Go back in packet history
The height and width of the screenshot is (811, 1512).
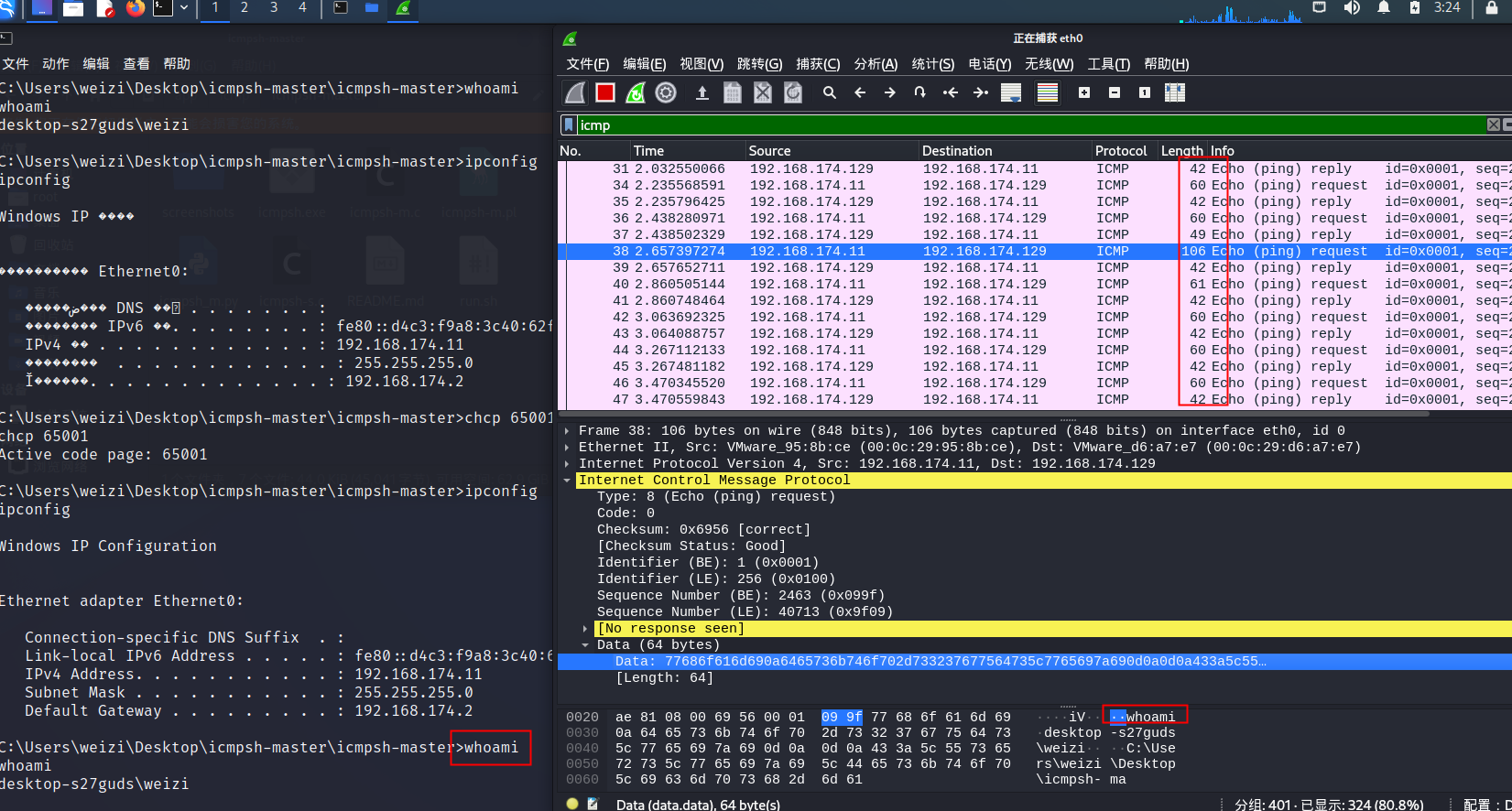[x=860, y=92]
